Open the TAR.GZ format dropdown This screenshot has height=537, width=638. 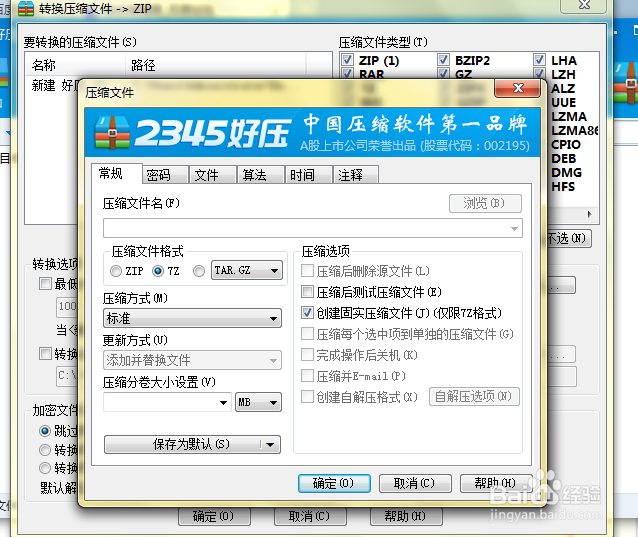(247, 270)
